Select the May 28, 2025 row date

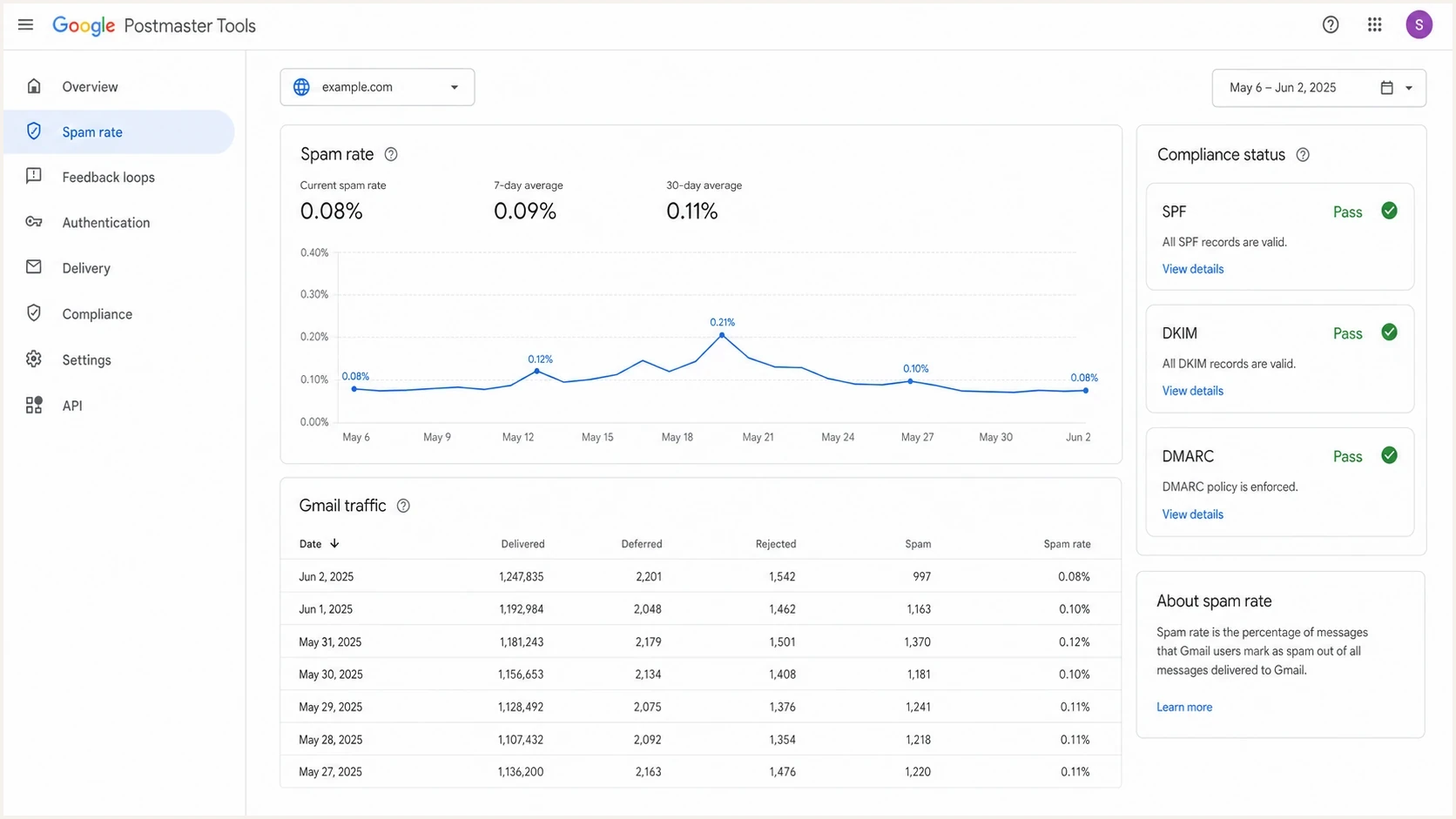(330, 740)
